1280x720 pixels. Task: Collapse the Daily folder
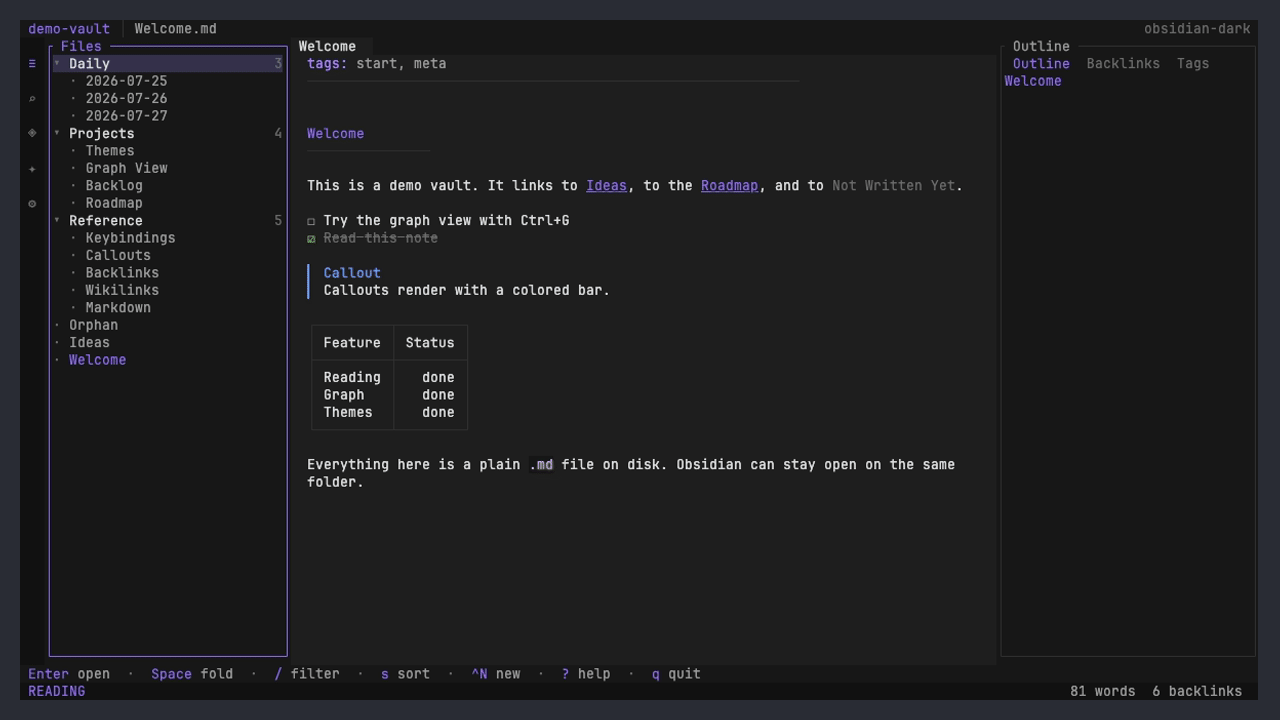coord(57,64)
